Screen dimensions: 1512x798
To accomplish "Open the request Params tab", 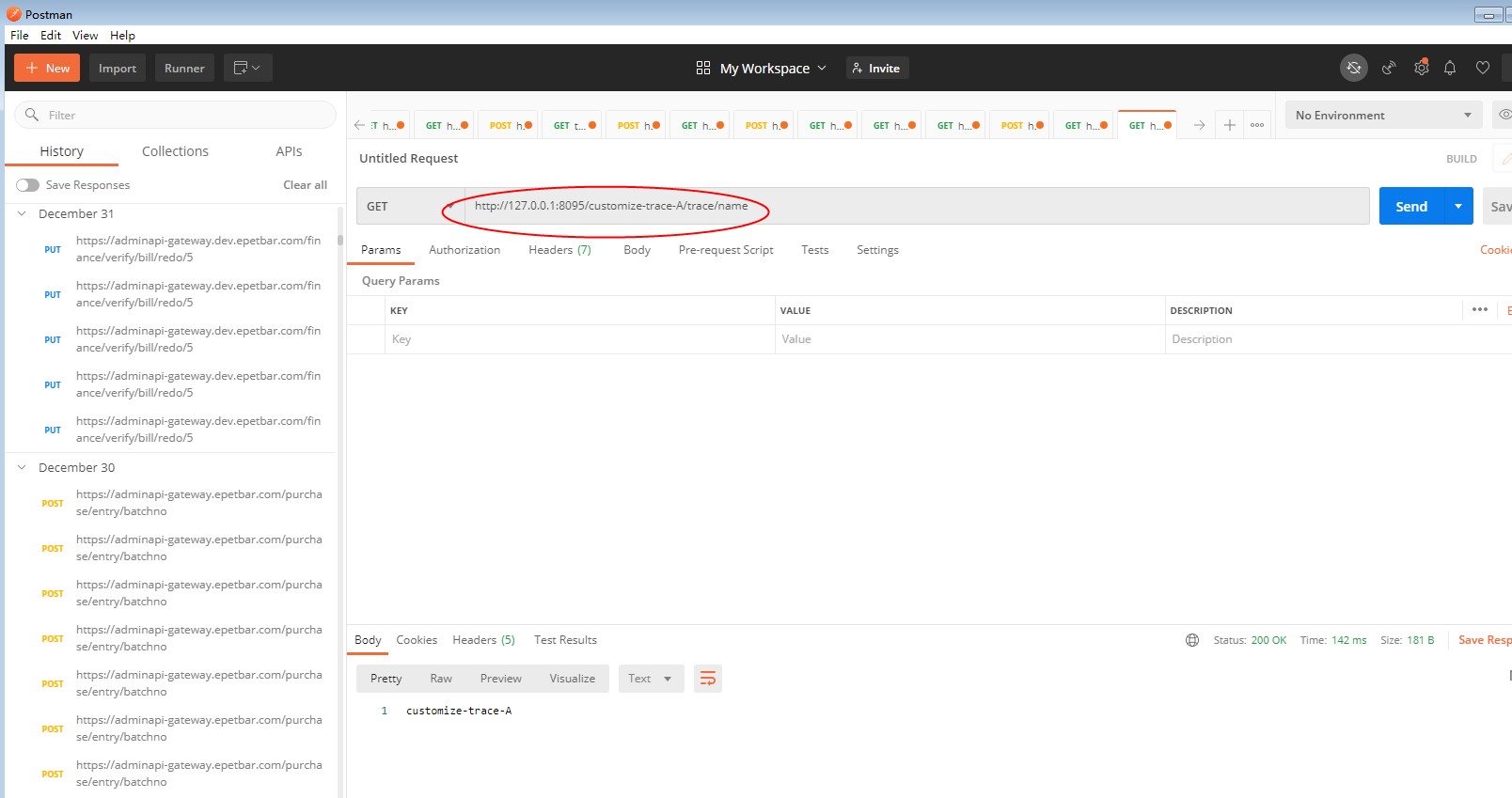I will click(x=381, y=250).
